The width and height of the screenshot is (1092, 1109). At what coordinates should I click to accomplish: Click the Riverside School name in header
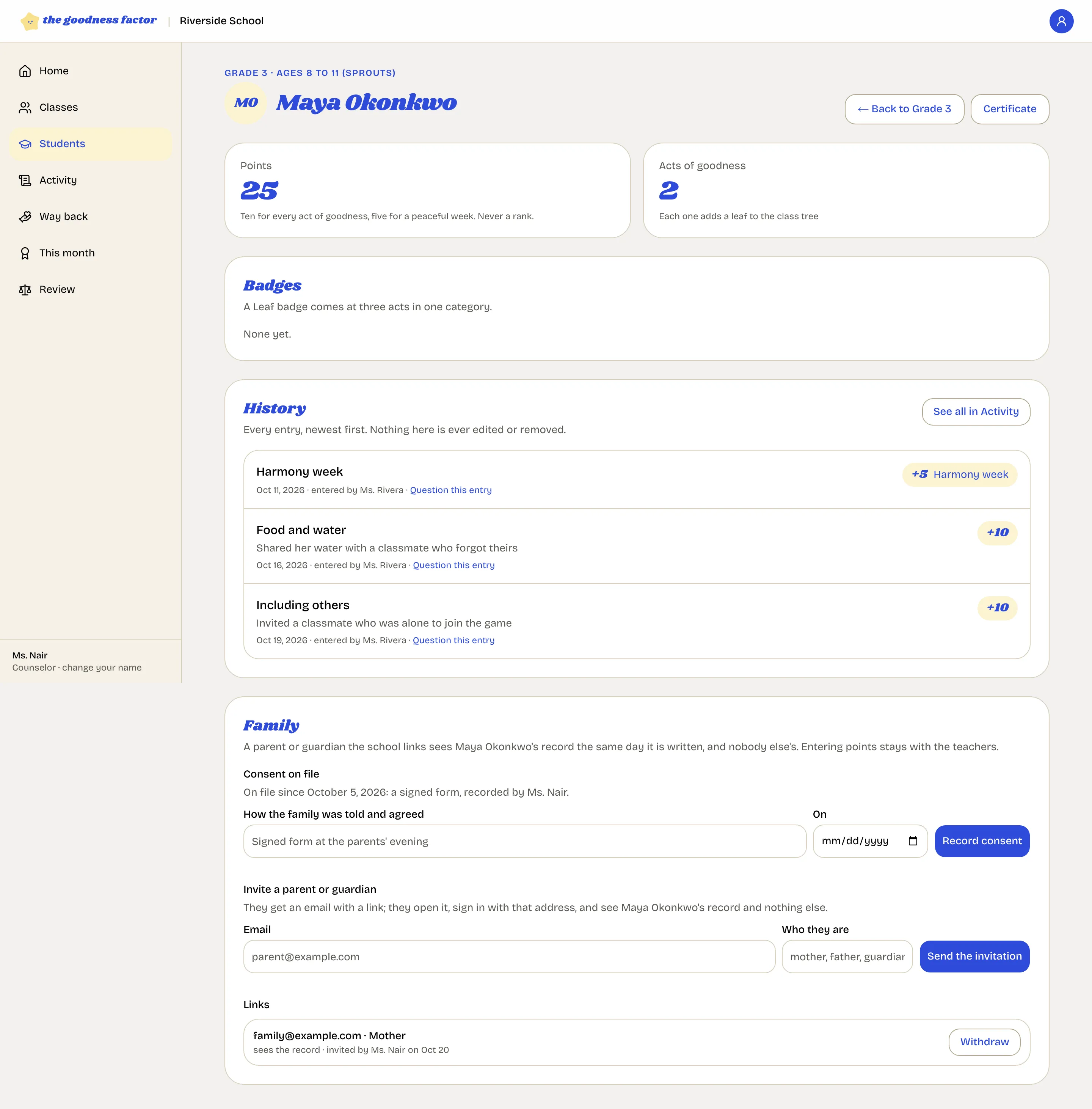pyautogui.click(x=221, y=21)
